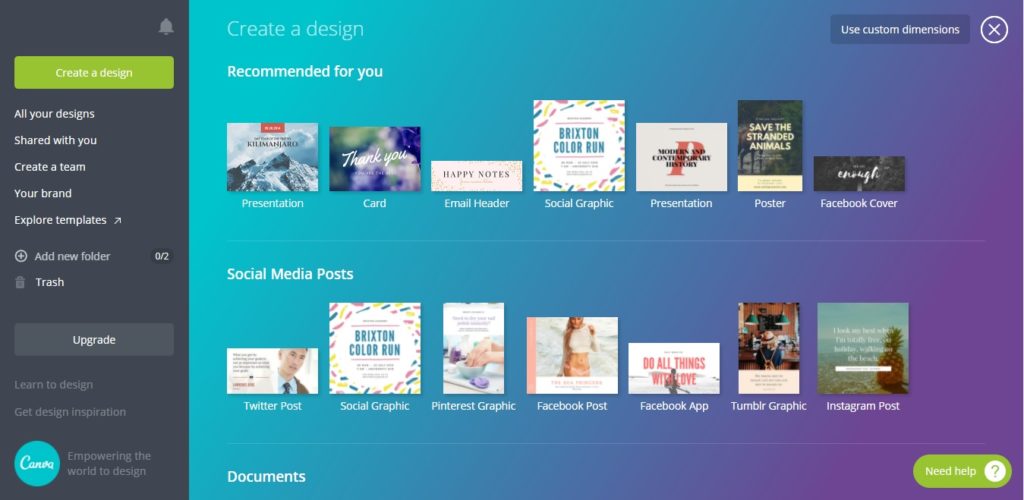Click the Explore templates external arrow icon
This screenshot has height=500, width=1024.
118,220
